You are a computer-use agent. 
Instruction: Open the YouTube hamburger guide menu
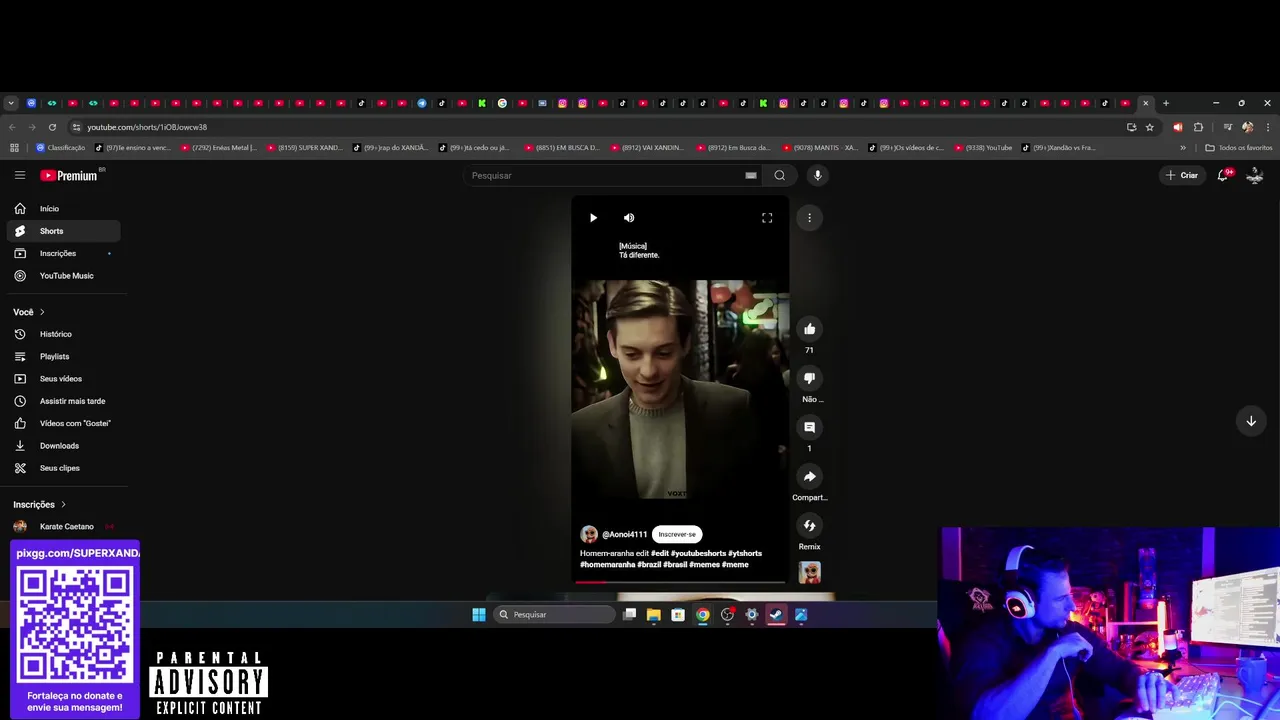click(19, 175)
